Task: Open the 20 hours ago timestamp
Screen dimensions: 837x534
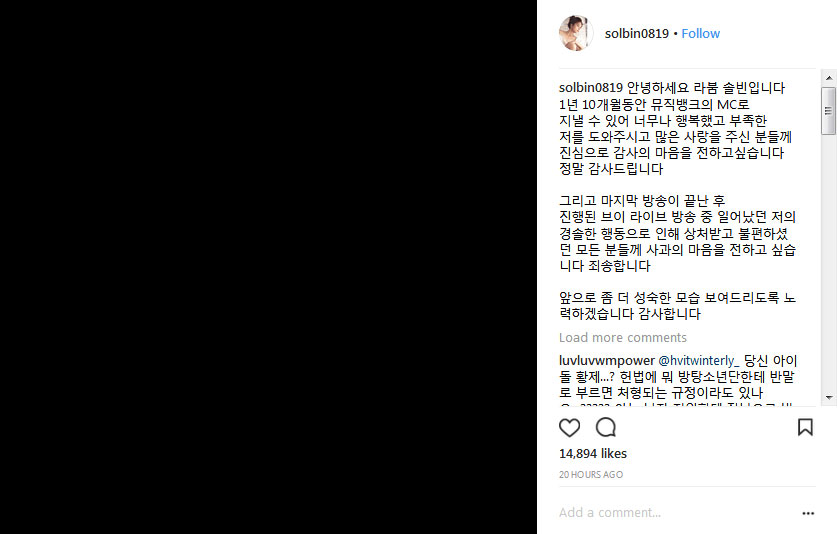Action: (x=591, y=475)
